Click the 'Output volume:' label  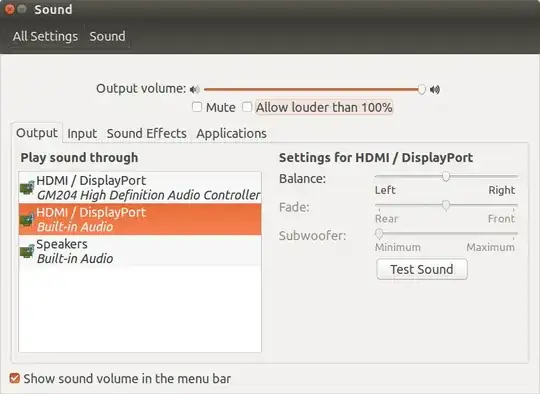pos(141,89)
